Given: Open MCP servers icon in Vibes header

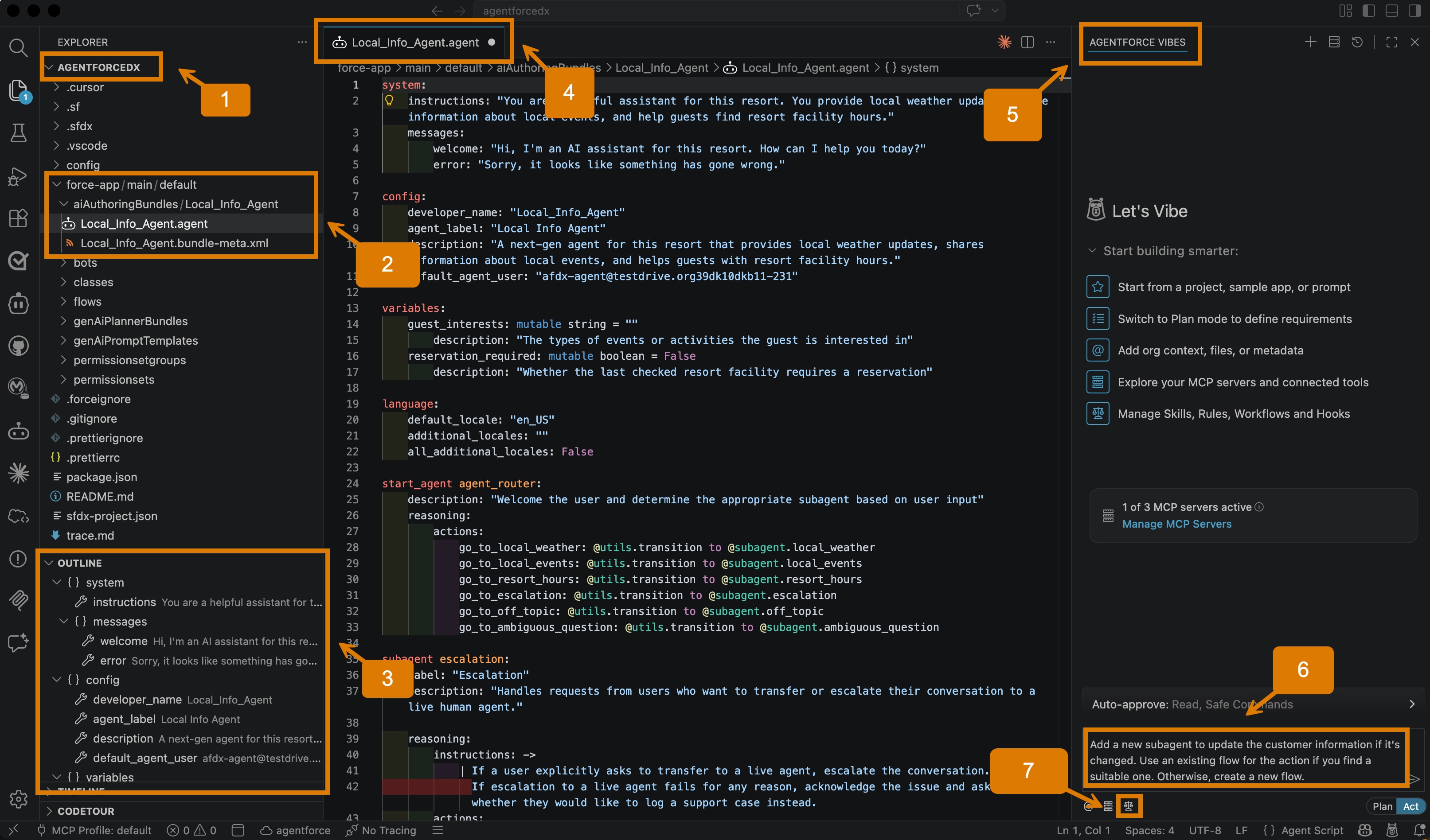Looking at the screenshot, I should pos(1334,42).
